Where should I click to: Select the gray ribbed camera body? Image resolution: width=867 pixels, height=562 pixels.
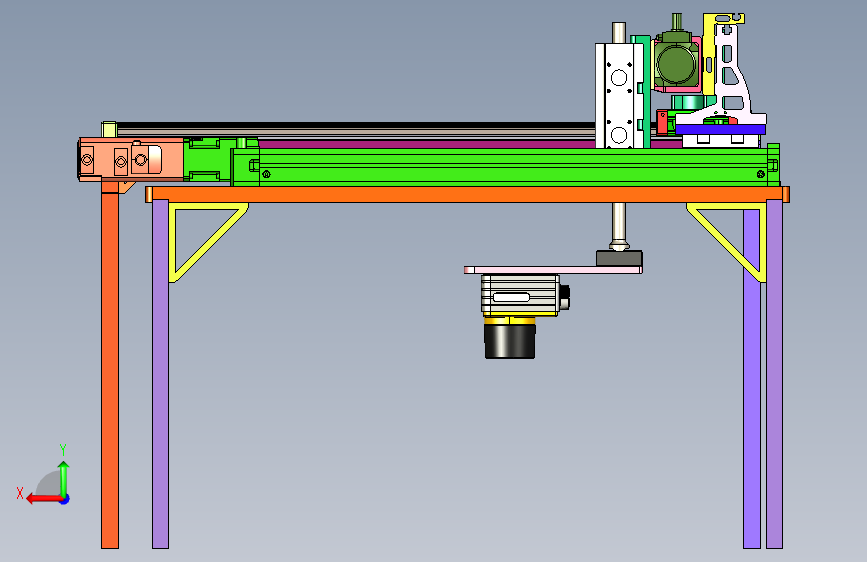tap(520, 295)
